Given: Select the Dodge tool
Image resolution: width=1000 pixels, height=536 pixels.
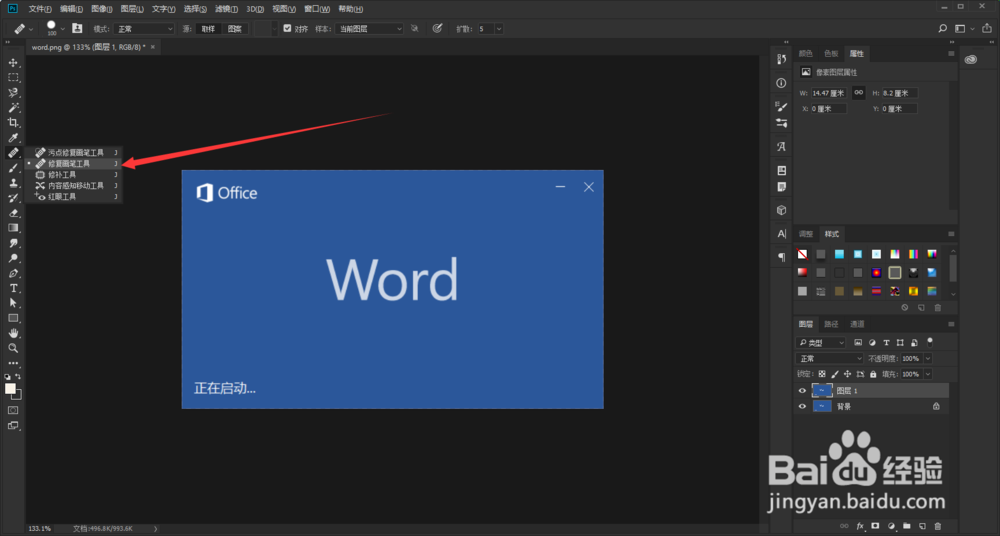Looking at the screenshot, I should 13,258.
